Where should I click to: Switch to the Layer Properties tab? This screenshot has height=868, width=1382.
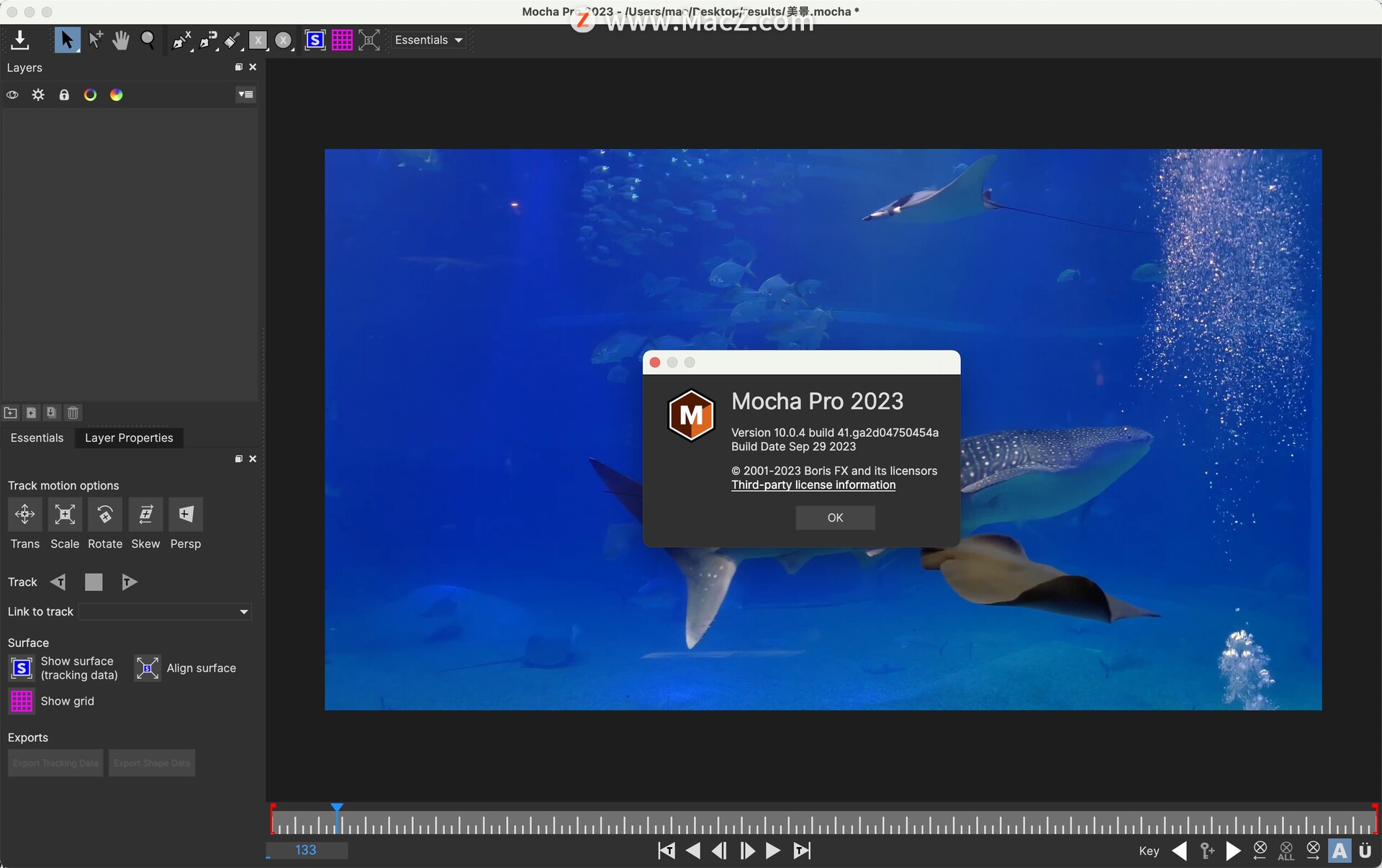pos(129,438)
